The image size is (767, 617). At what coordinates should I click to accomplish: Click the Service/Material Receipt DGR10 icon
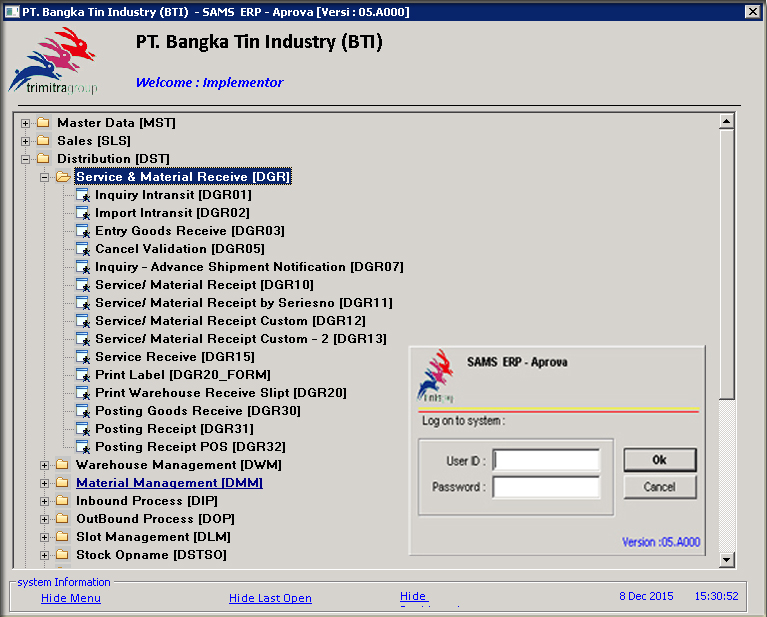coord(83,285)
